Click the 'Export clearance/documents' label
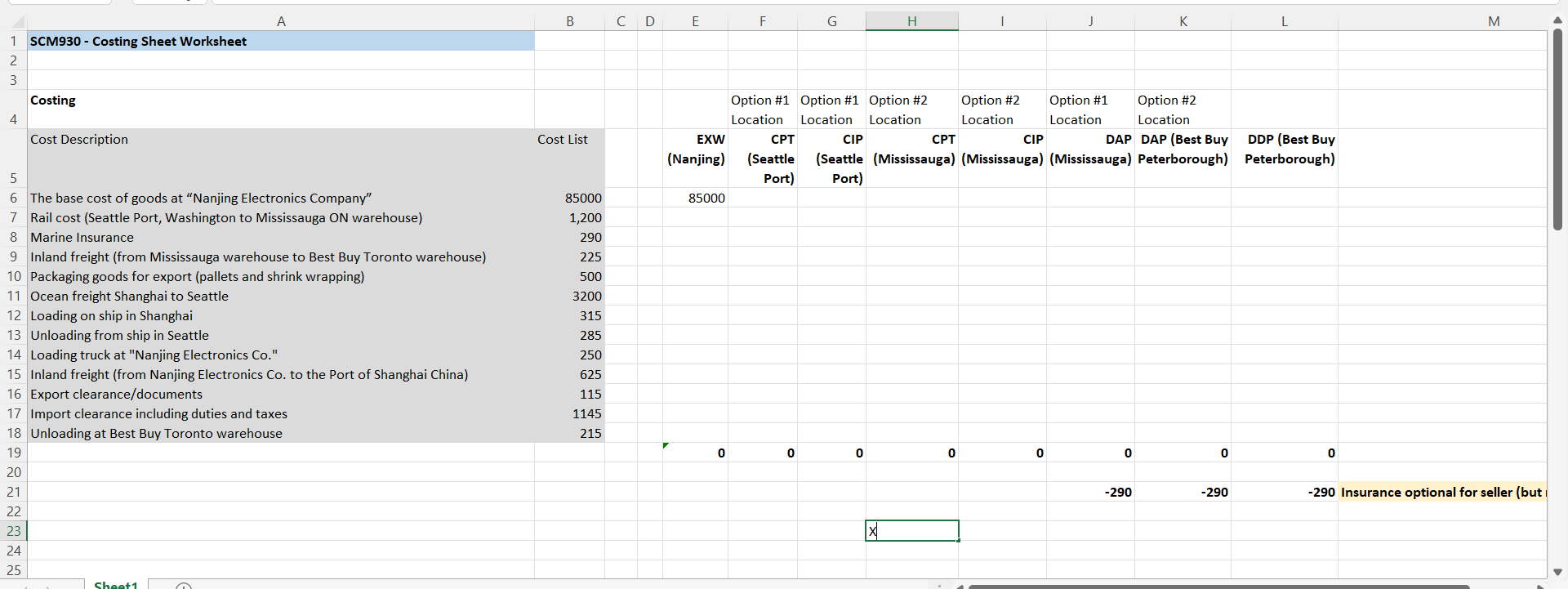The height and width of the screenshot is (589, 1568). [116, 394]
